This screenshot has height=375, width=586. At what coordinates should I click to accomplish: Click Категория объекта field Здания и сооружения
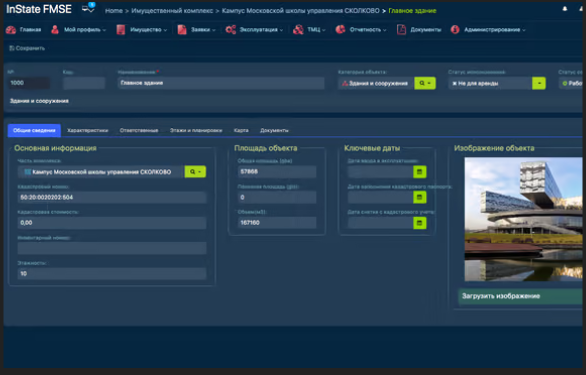pyautogui.click(x=376, y=83)
